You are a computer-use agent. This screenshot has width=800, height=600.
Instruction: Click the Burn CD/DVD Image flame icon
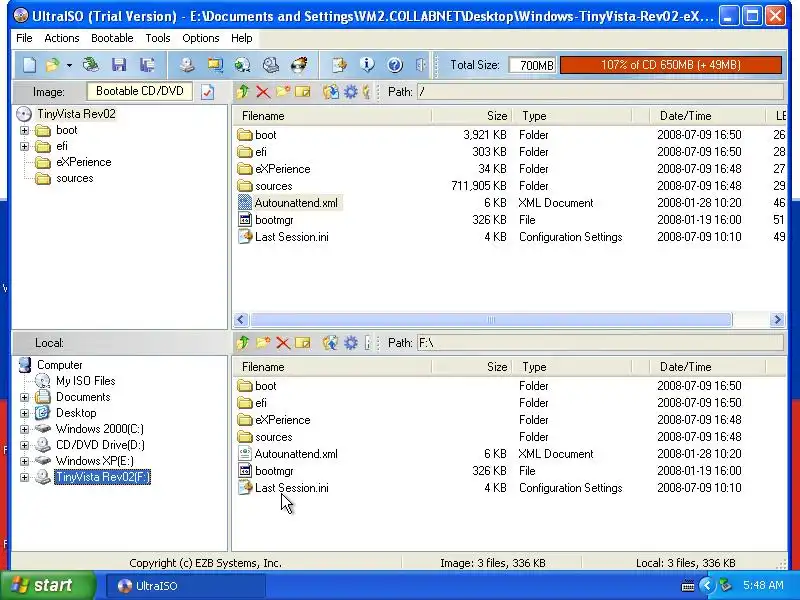[298, 65]
